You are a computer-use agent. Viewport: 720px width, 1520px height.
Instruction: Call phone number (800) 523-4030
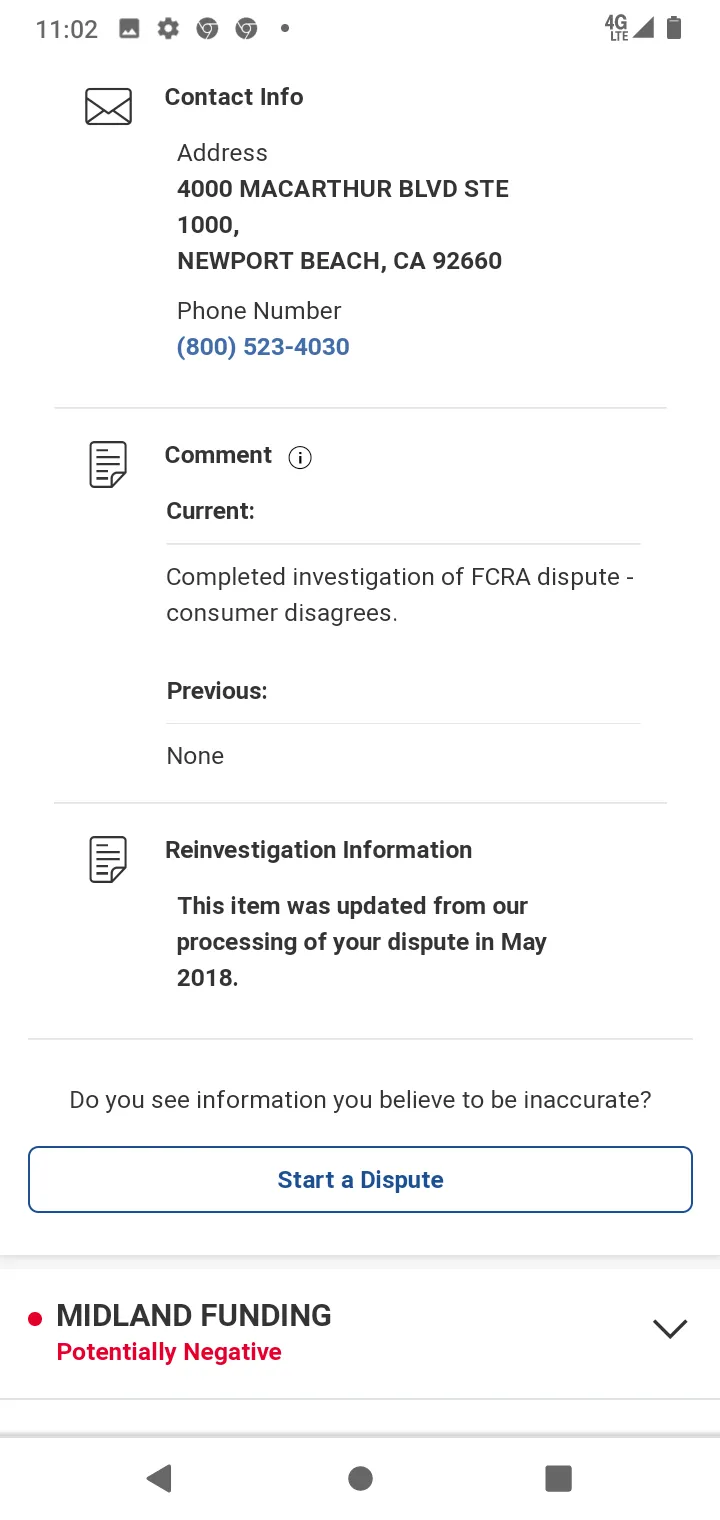[x=263, y=347]
